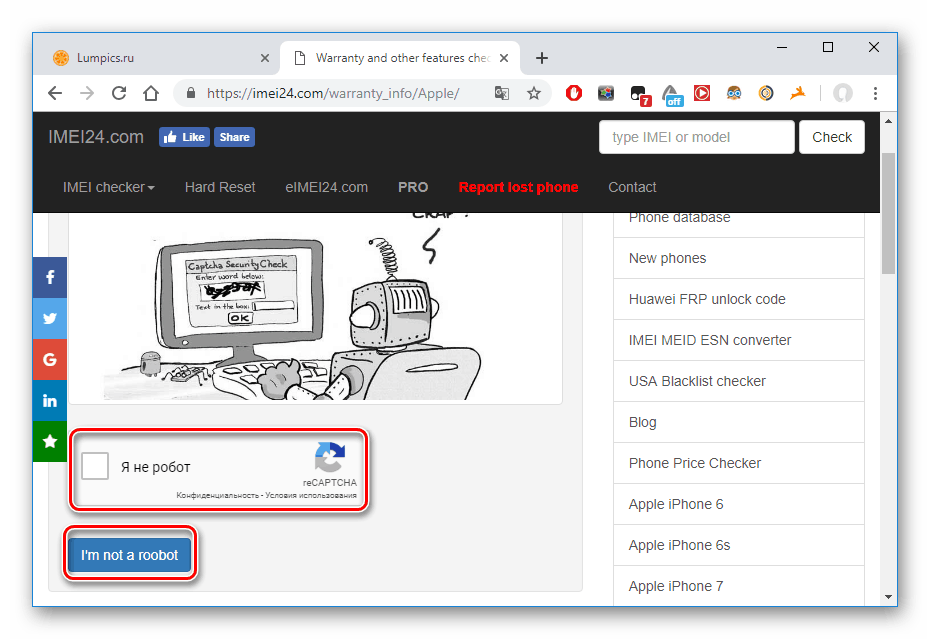Click the IMEI24.com site logo link
The width and height of the screenshot is (930, 639).
96,137
